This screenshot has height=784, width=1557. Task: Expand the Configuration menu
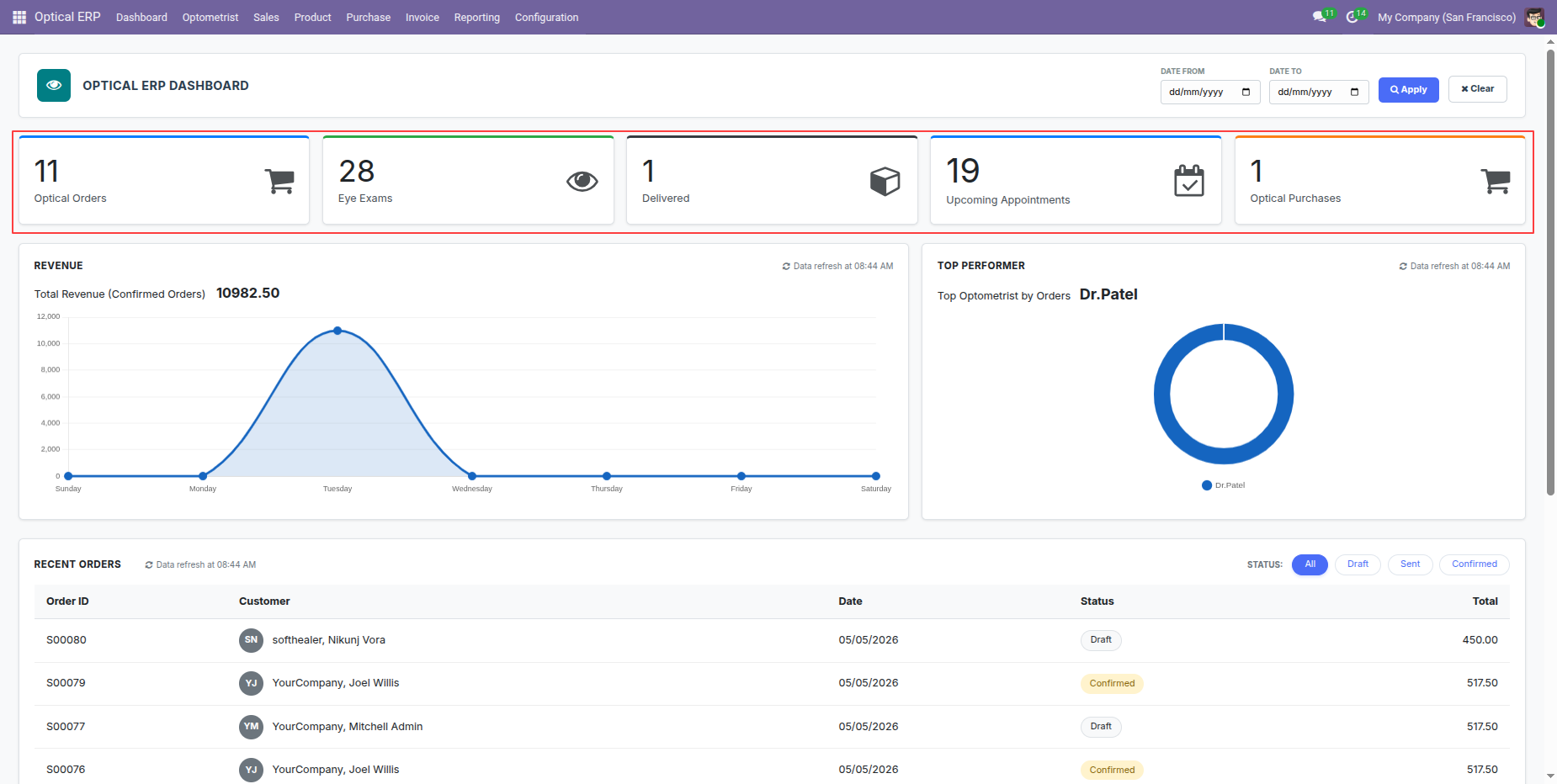pos(546,17)
